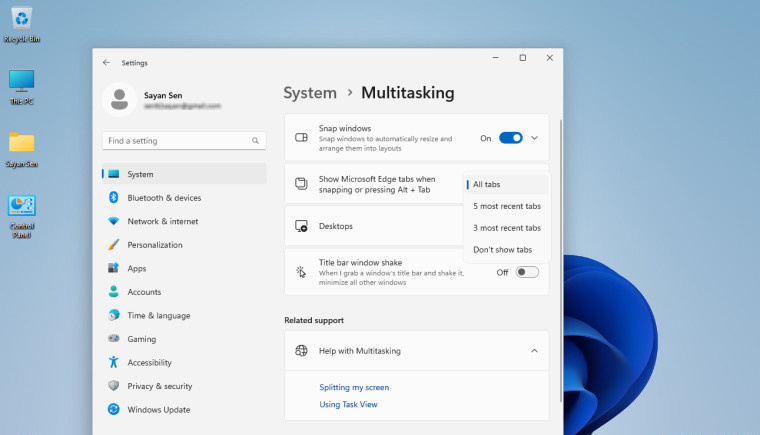Image resolution: width=760 pixels, height=435 pixels.
Task: Click the Accessibility figure icon
Action: [113, 362]
